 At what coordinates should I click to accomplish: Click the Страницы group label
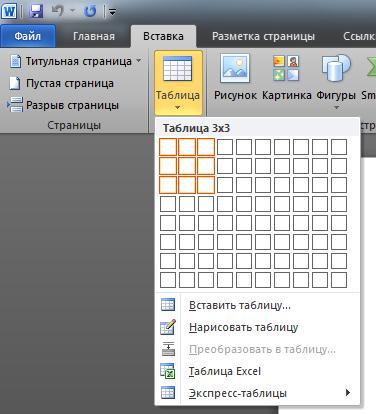coord(74,125)
